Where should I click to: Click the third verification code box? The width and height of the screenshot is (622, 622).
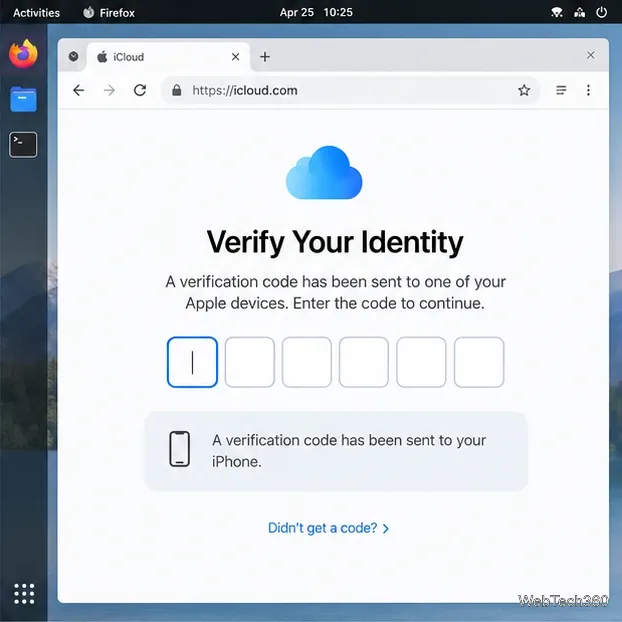pos(307,362)
